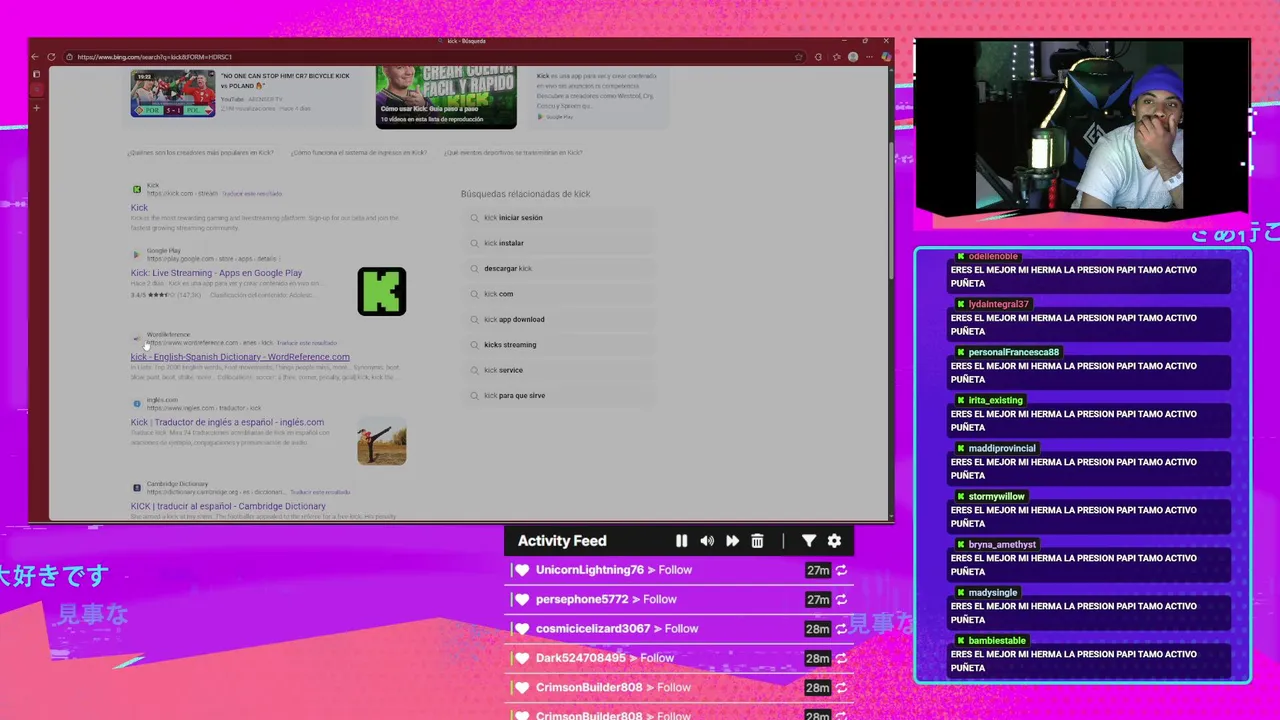Viewport: 1280px width, 720px height.
Task: Mute Activity Feed alert sounds
Action: click(707, 541)
